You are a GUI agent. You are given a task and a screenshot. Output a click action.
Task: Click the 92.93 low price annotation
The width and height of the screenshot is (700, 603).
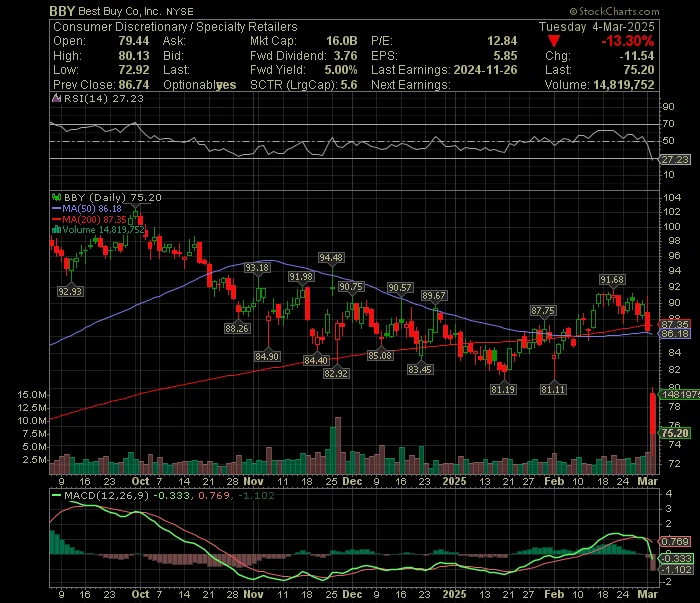pos(70,291)
